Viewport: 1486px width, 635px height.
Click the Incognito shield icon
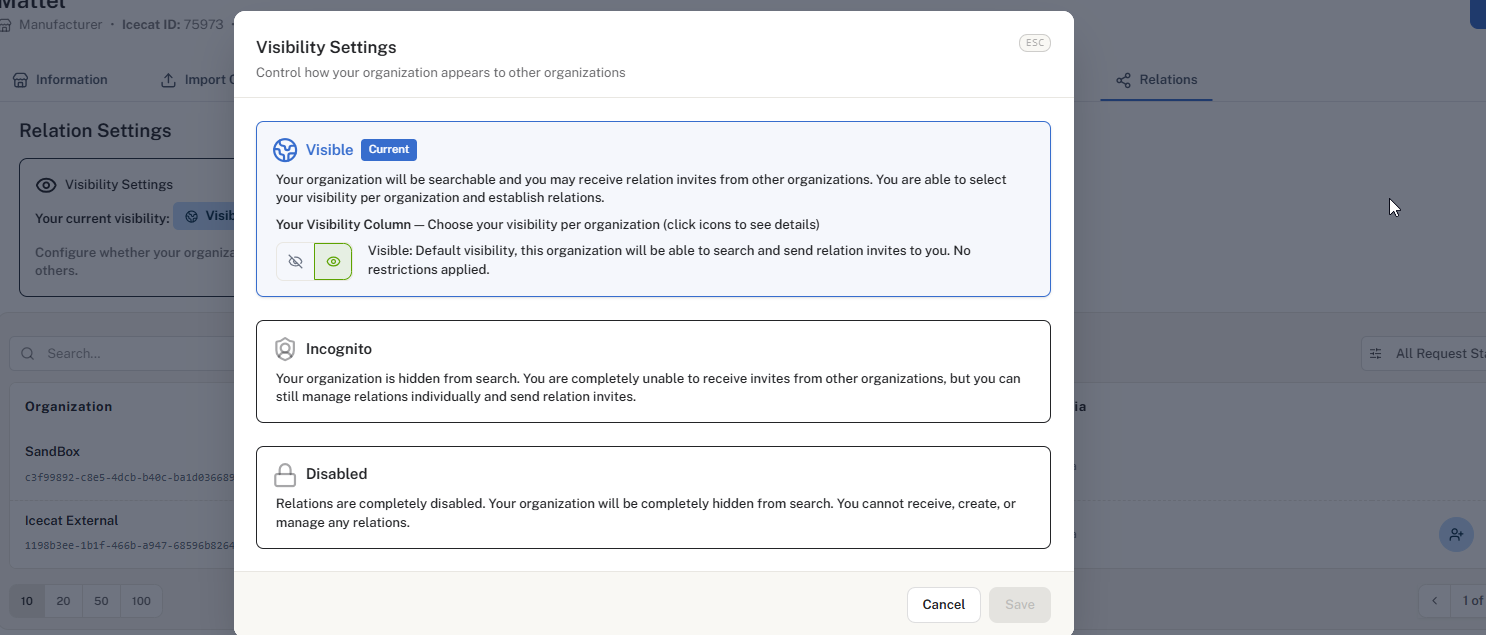[x=285, y=349]
